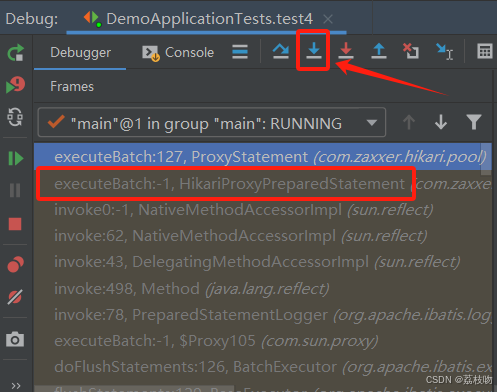Click Run to Cursor icon
The width and height of the screenshot is (497, 392).
[445, 52]
